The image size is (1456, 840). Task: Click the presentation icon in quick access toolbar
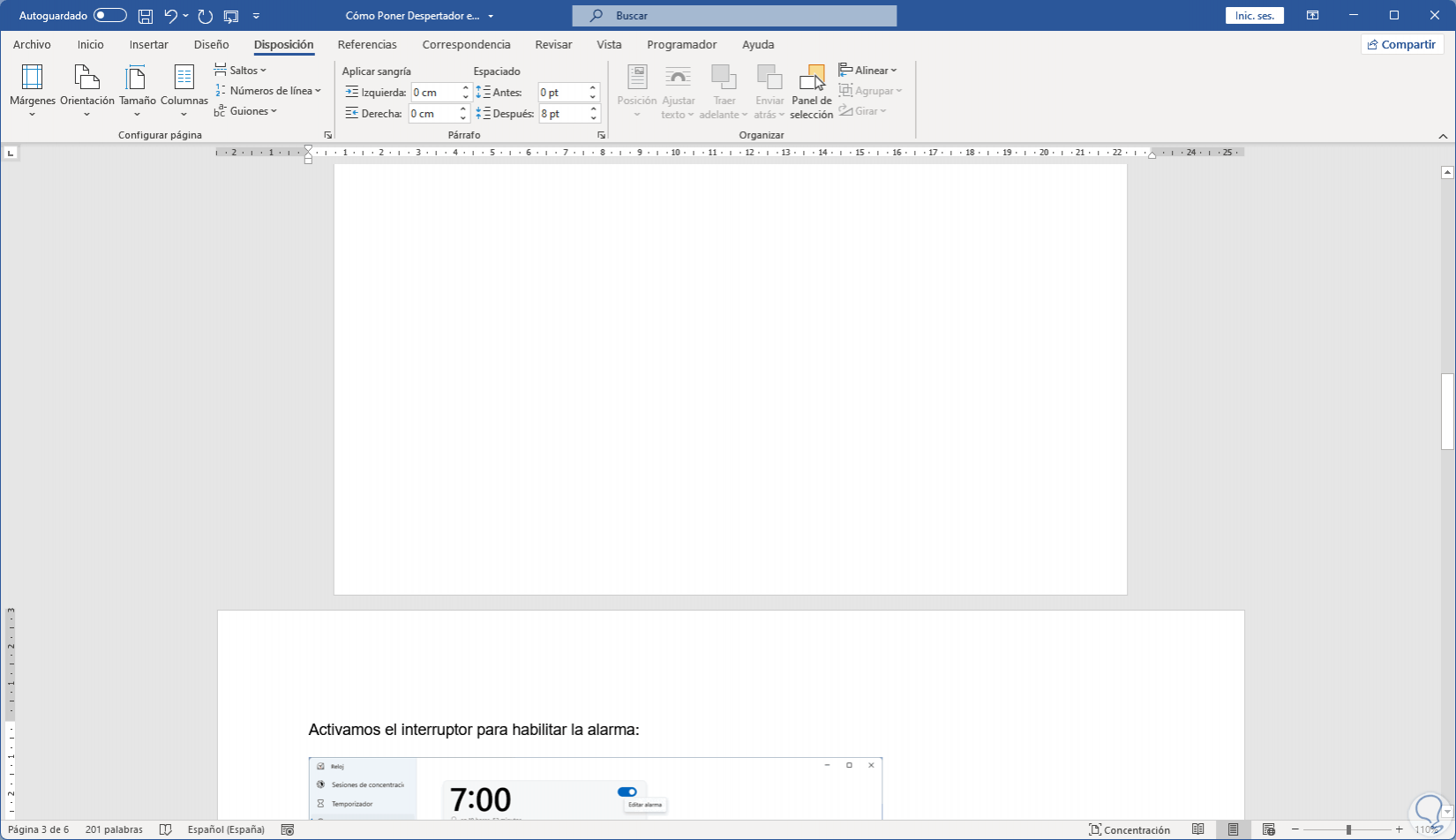(x=231, y=16)
